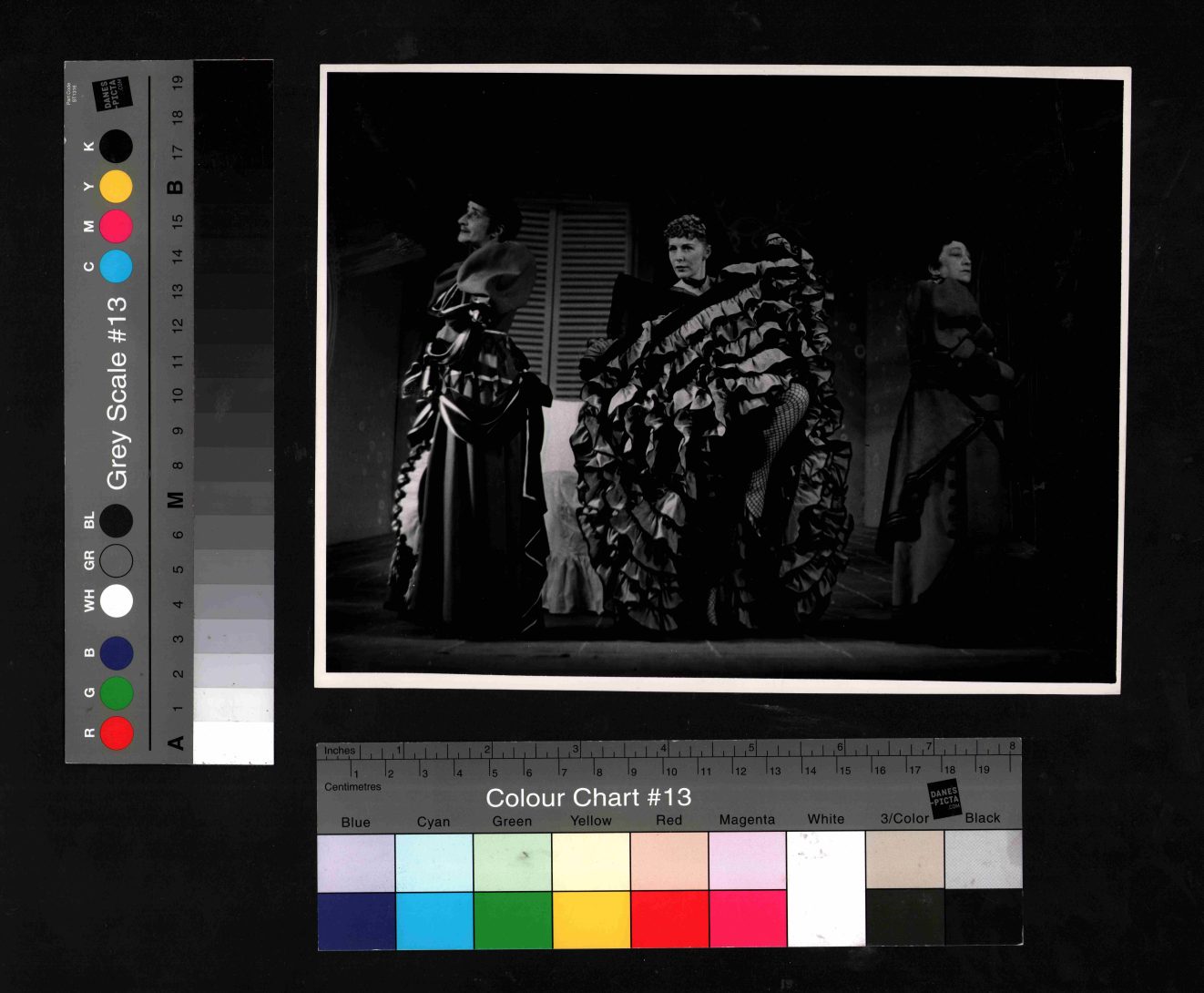This screenshot has width=1204, height=993.
Task: Click the red circle labeled R
Action: pyautogui.click(x=116, y=732)
